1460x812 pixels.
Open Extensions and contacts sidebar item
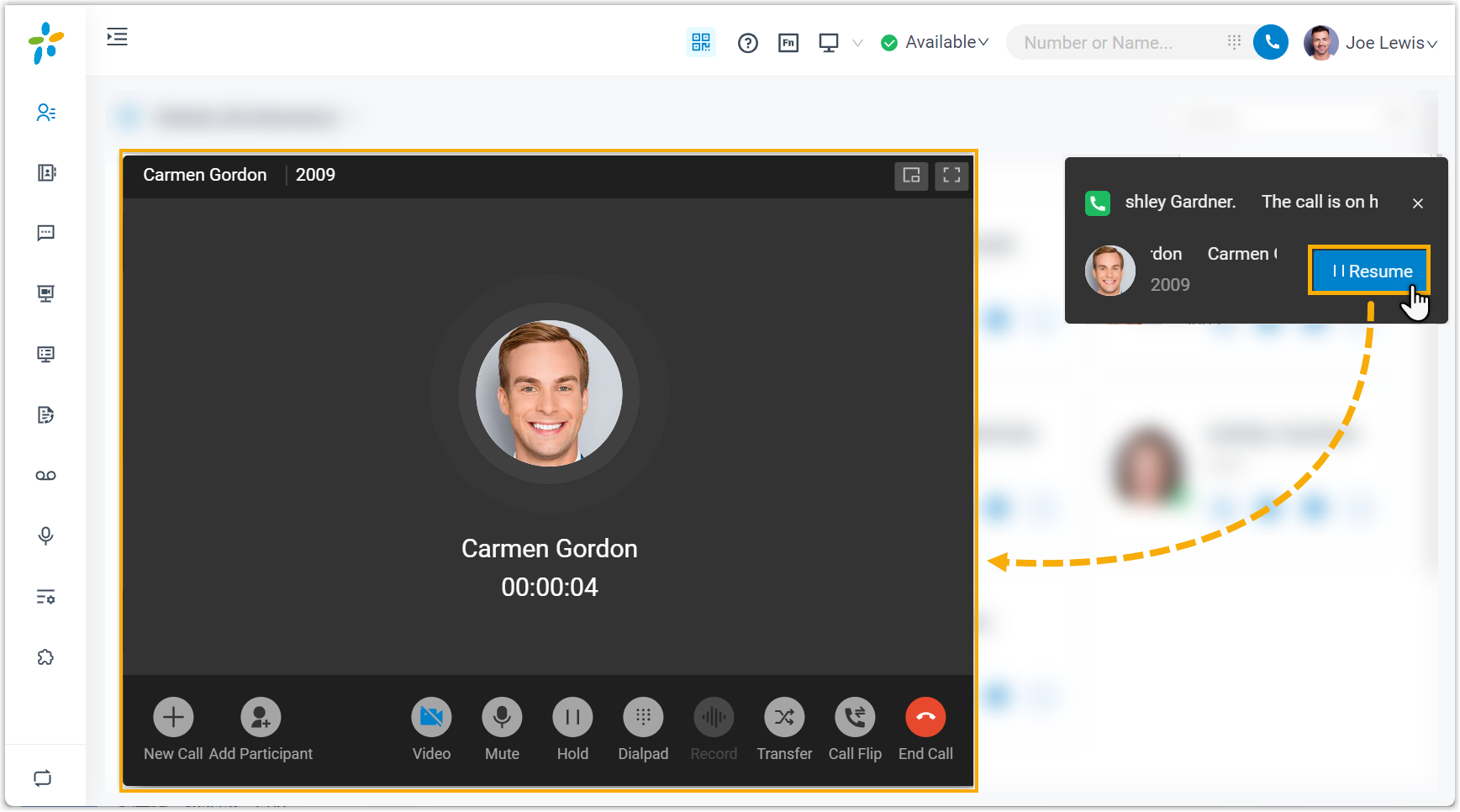click(45, 113)
